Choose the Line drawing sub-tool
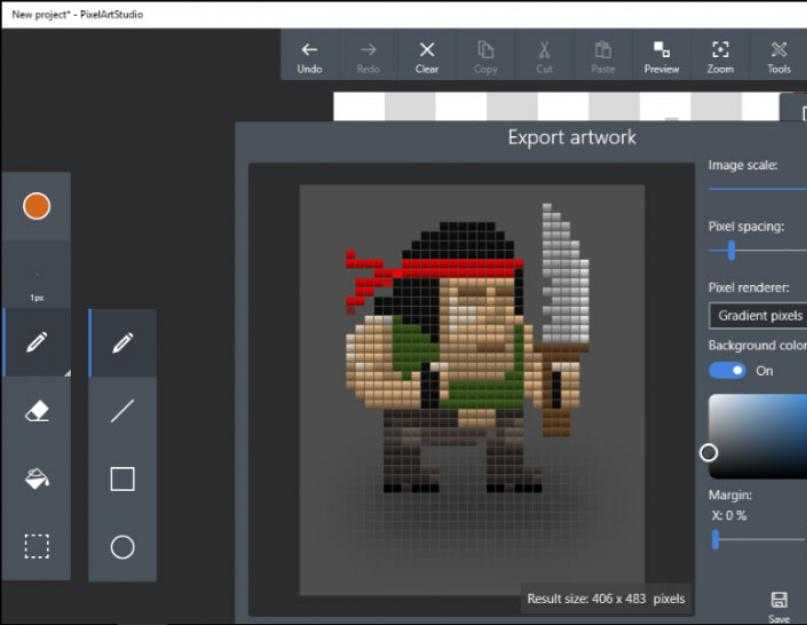Screen dimensions: 807x625 [122, 411]
